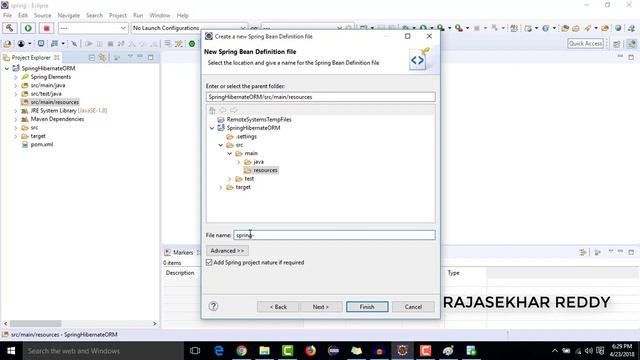Click the green Run launch button
The image size is (640, 360).
tap(28, 28)
